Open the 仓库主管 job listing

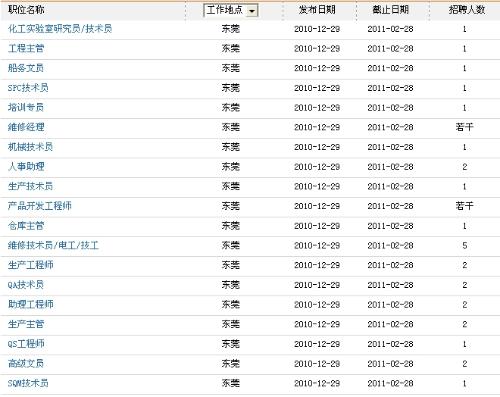point(26,226)
